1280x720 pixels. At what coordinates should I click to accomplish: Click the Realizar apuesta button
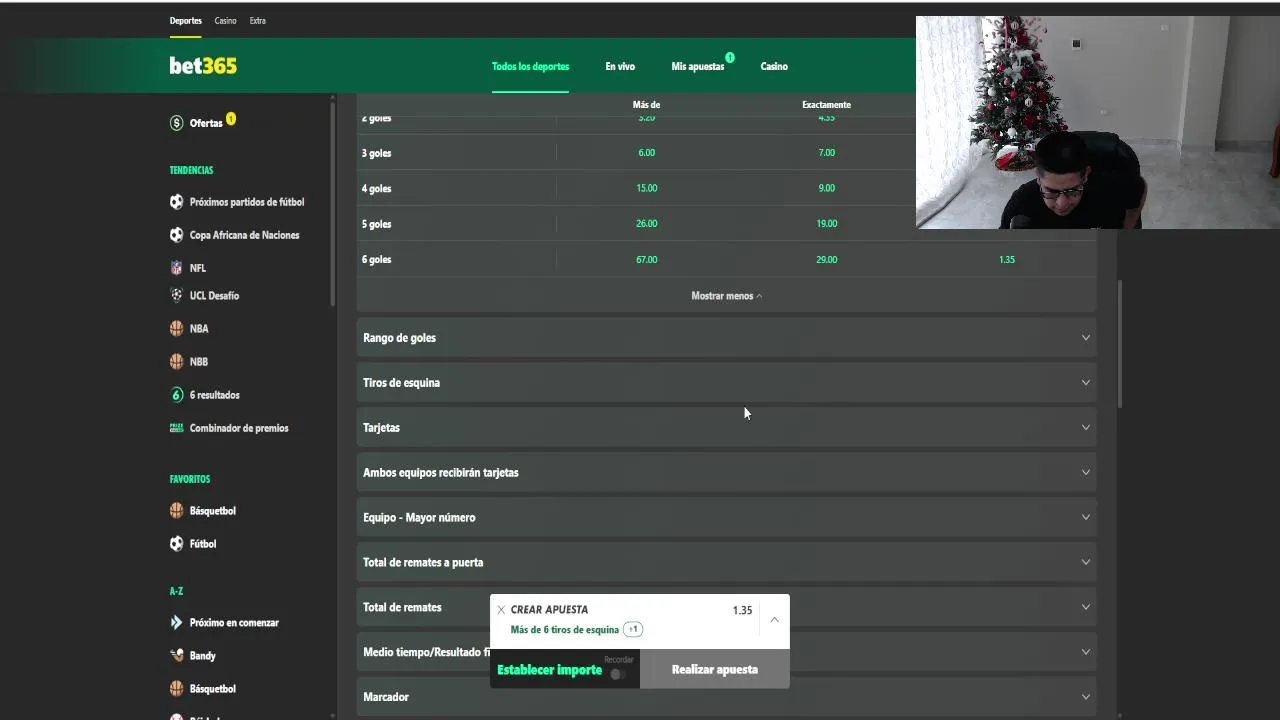point(715,670)
